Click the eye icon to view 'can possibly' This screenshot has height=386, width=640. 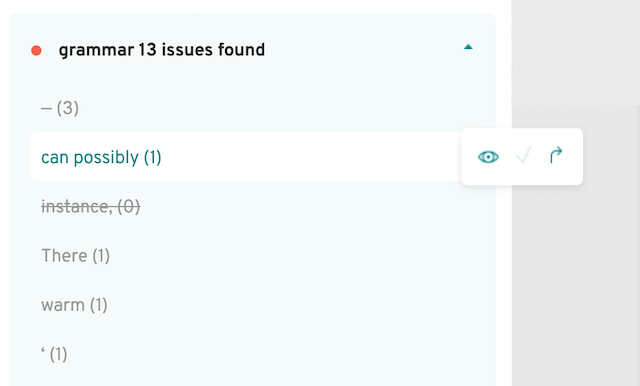point(488,157)
